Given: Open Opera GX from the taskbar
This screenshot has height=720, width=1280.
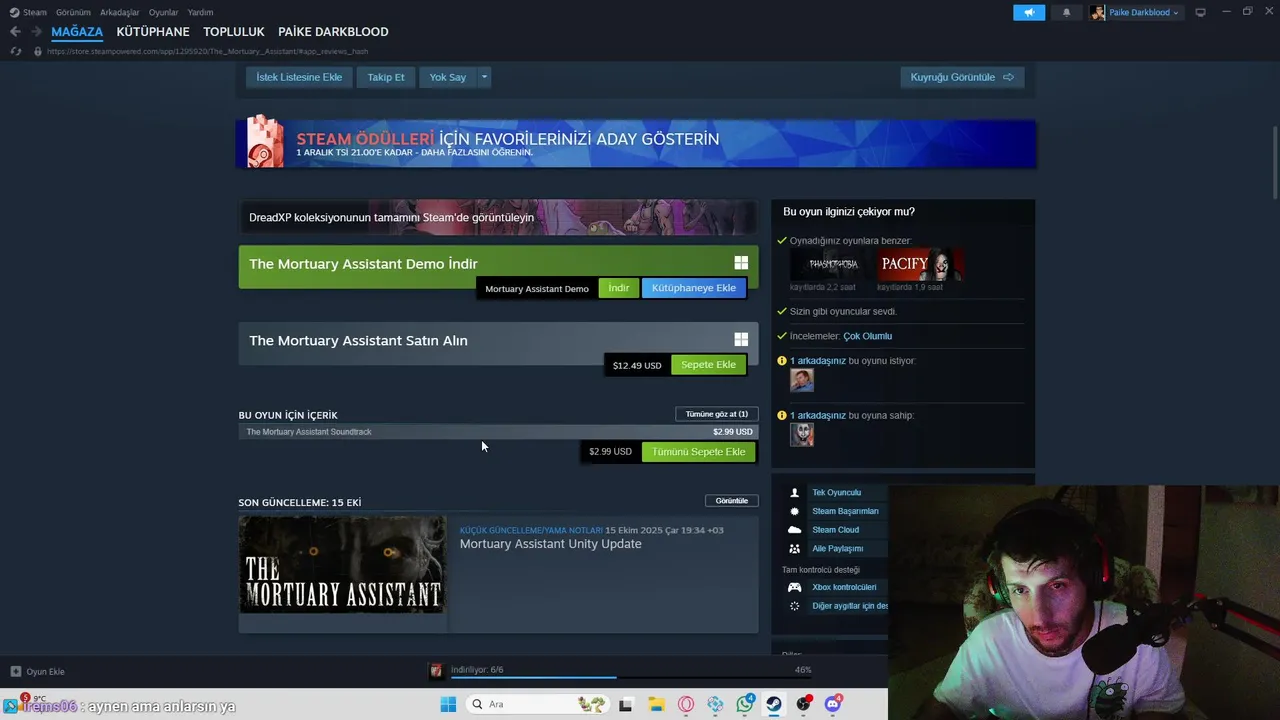Looking at the screenshot, I should point(685,704).
